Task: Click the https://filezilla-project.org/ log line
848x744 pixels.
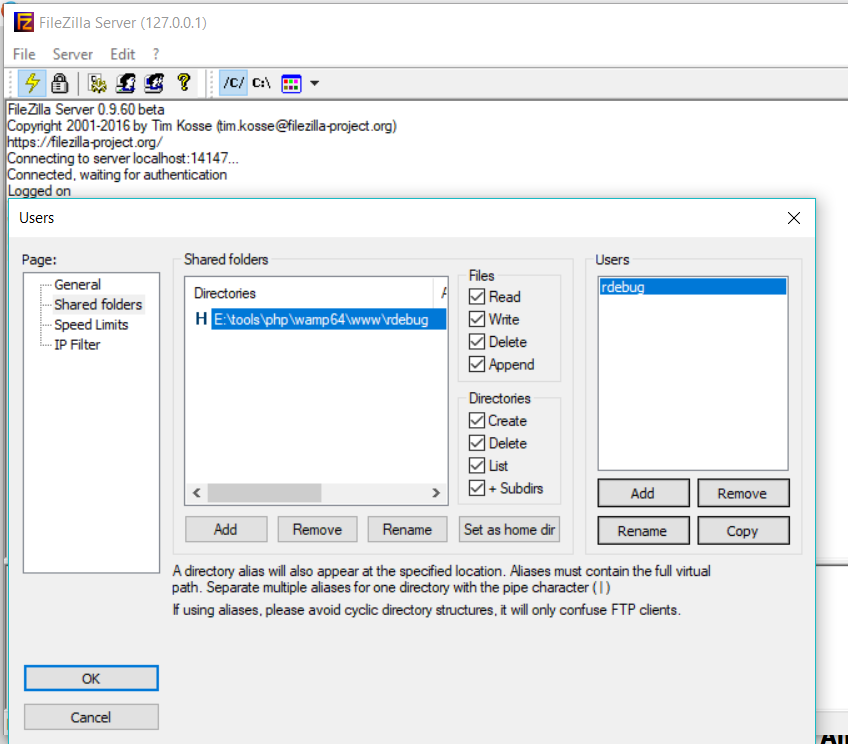Action: pos(84,142)
